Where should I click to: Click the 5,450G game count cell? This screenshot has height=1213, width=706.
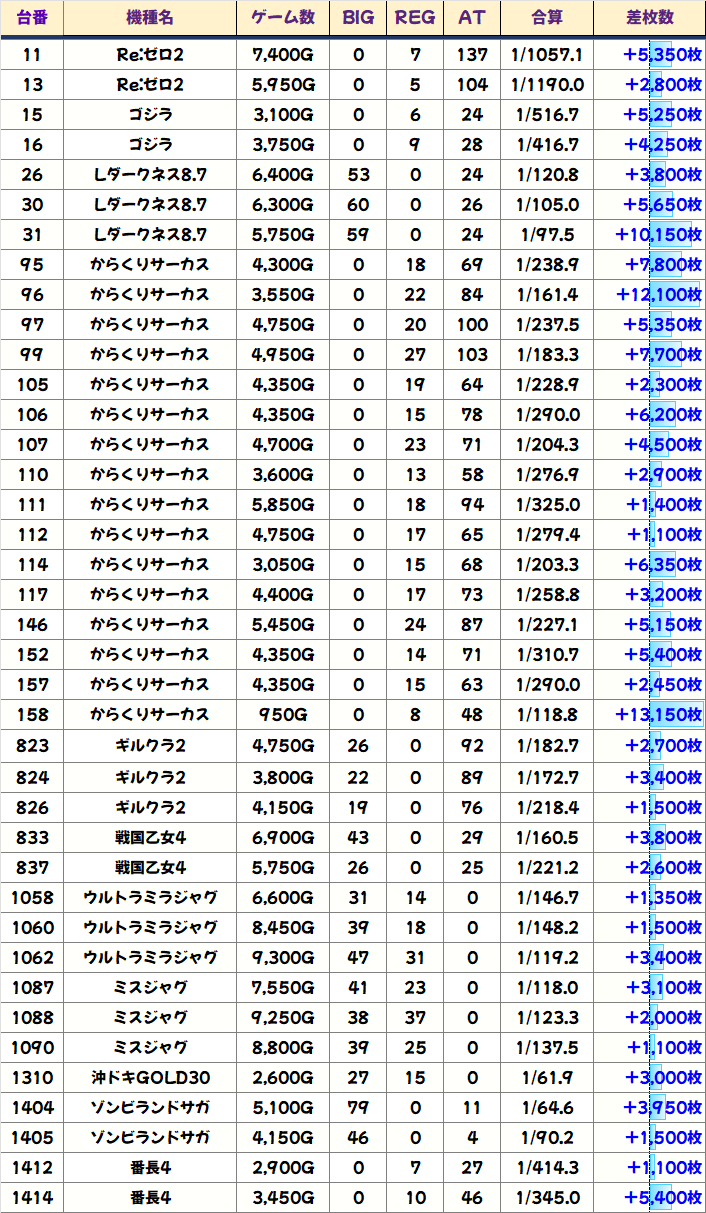pyautogui.click(x=284, y=624)
